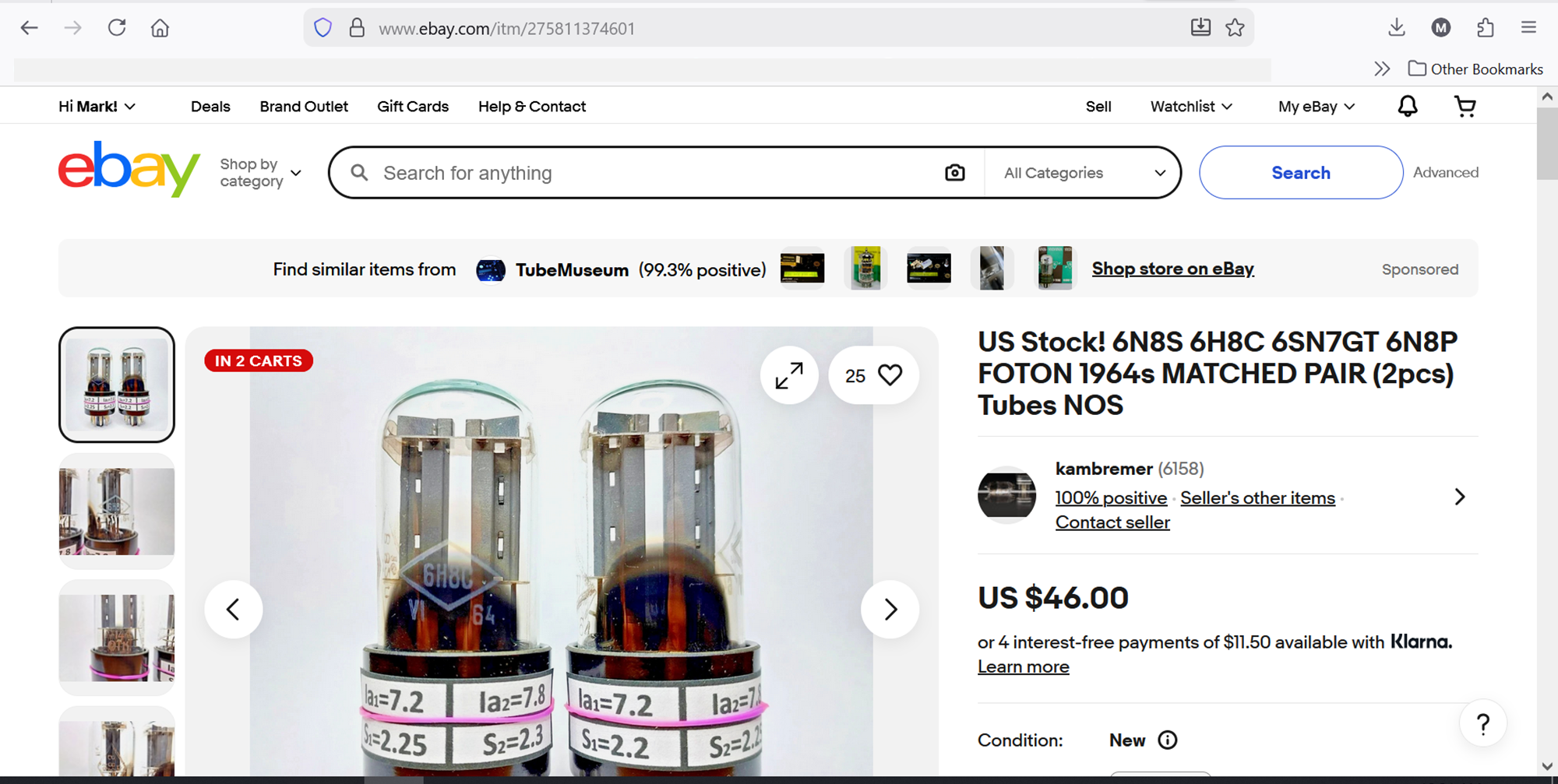Open first TubeMuseum similar item thumbnail
1558x784 pixels.
coord(802,269)
